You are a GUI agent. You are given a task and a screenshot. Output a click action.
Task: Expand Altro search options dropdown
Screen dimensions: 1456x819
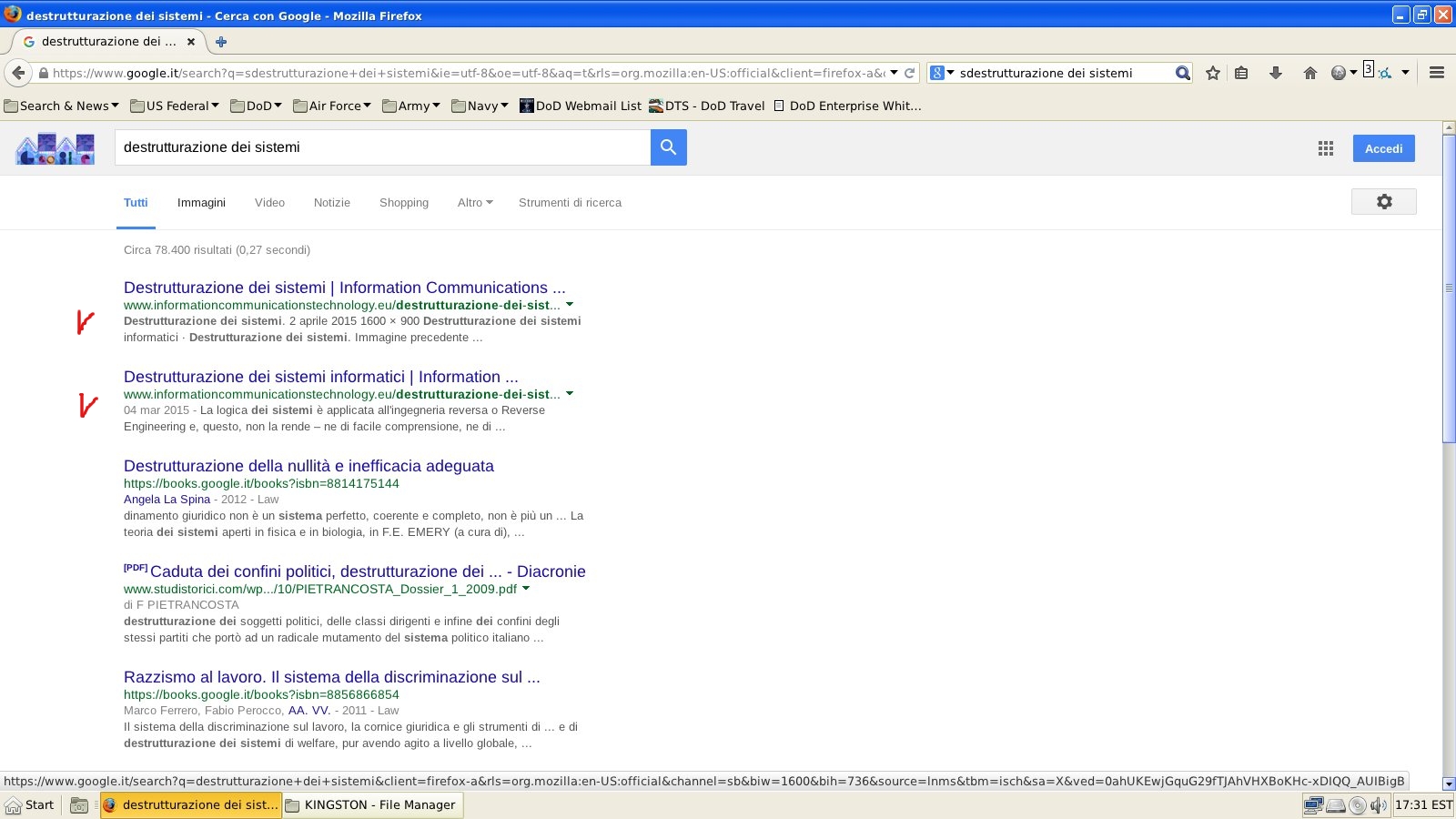pyautogui.click(x=475, y=202)
